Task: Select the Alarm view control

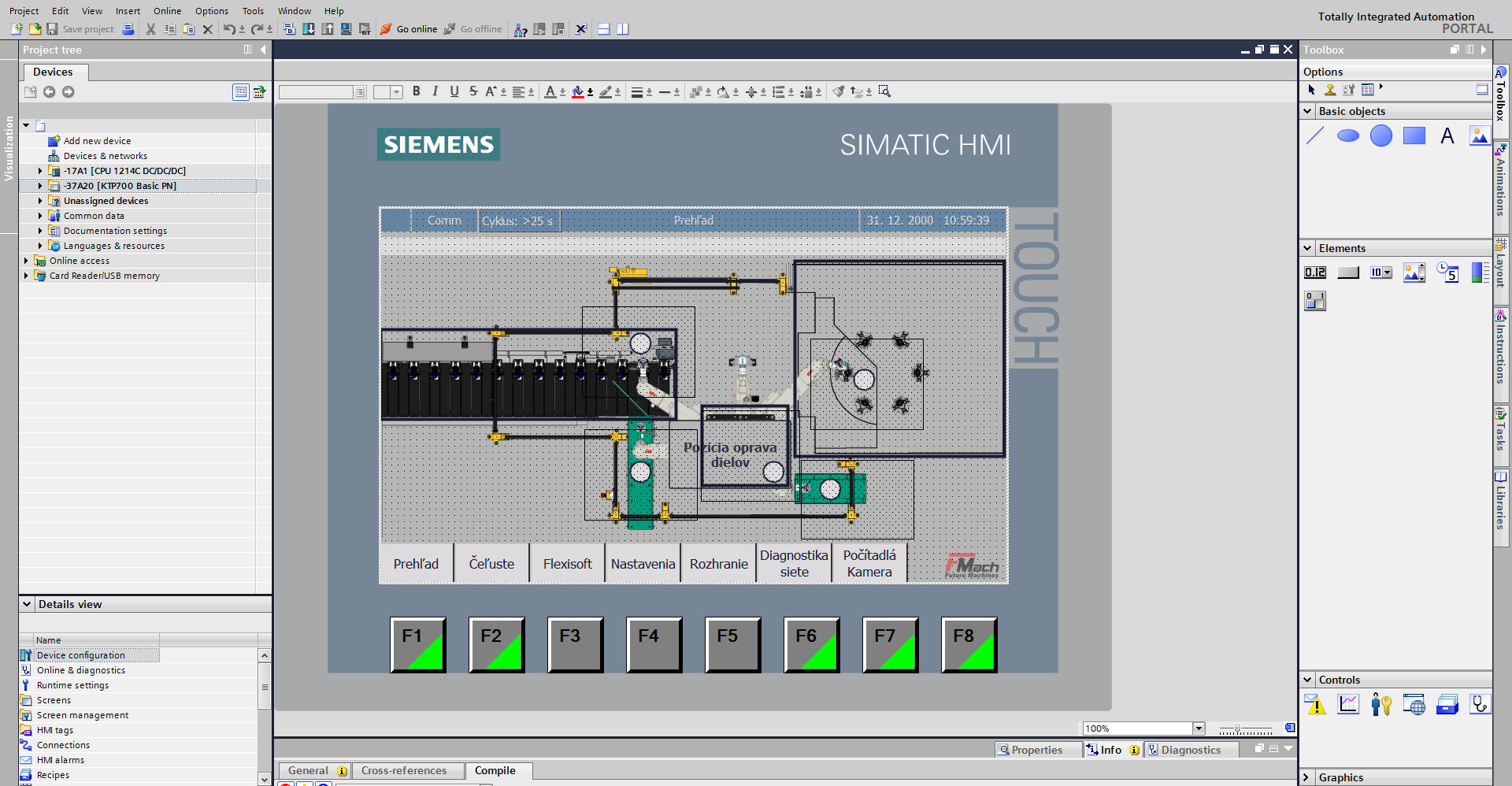Action: click(x=1315, y=704)
